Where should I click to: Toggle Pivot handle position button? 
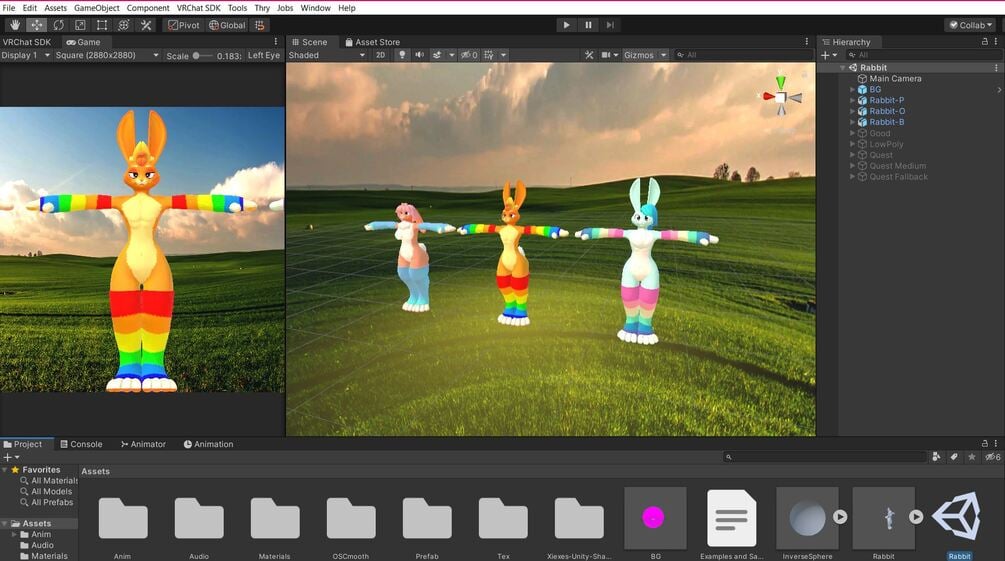183,25
